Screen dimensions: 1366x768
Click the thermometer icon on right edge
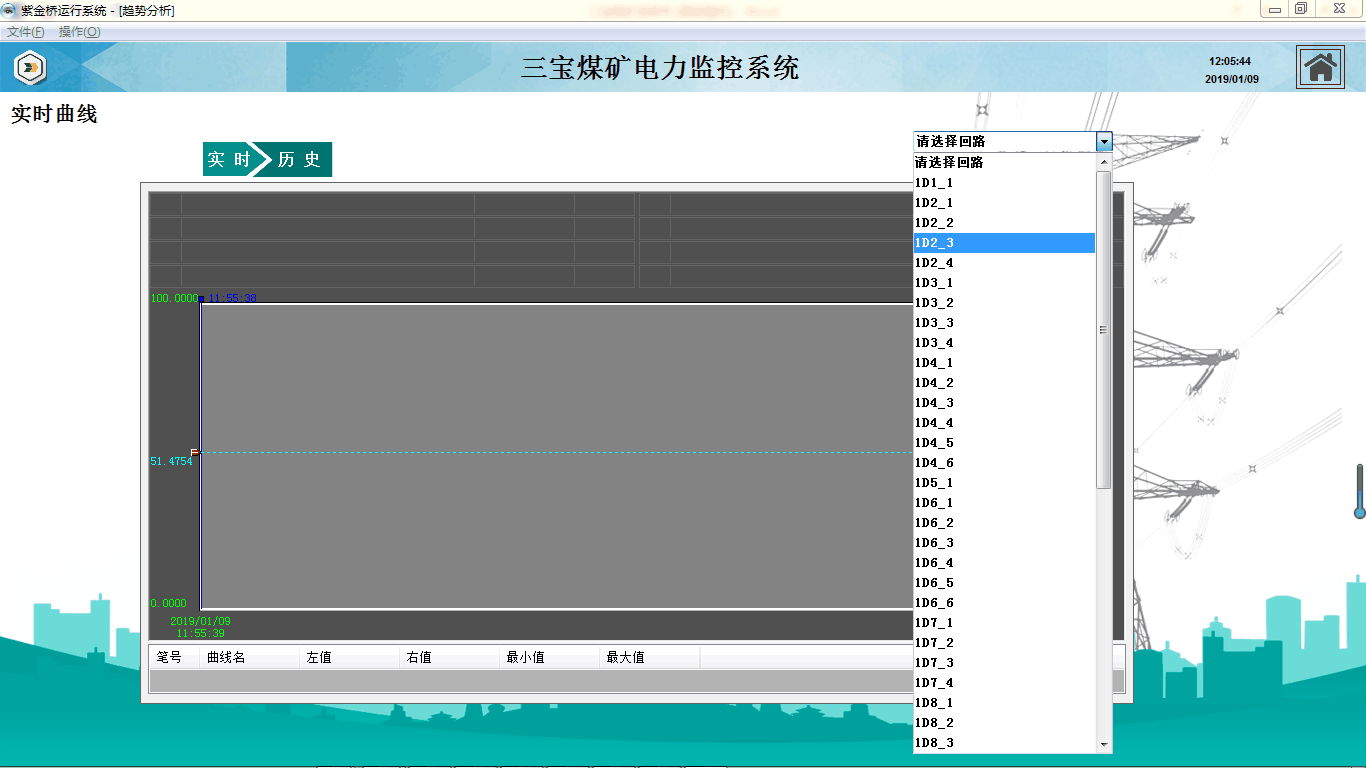[1359, 491]
